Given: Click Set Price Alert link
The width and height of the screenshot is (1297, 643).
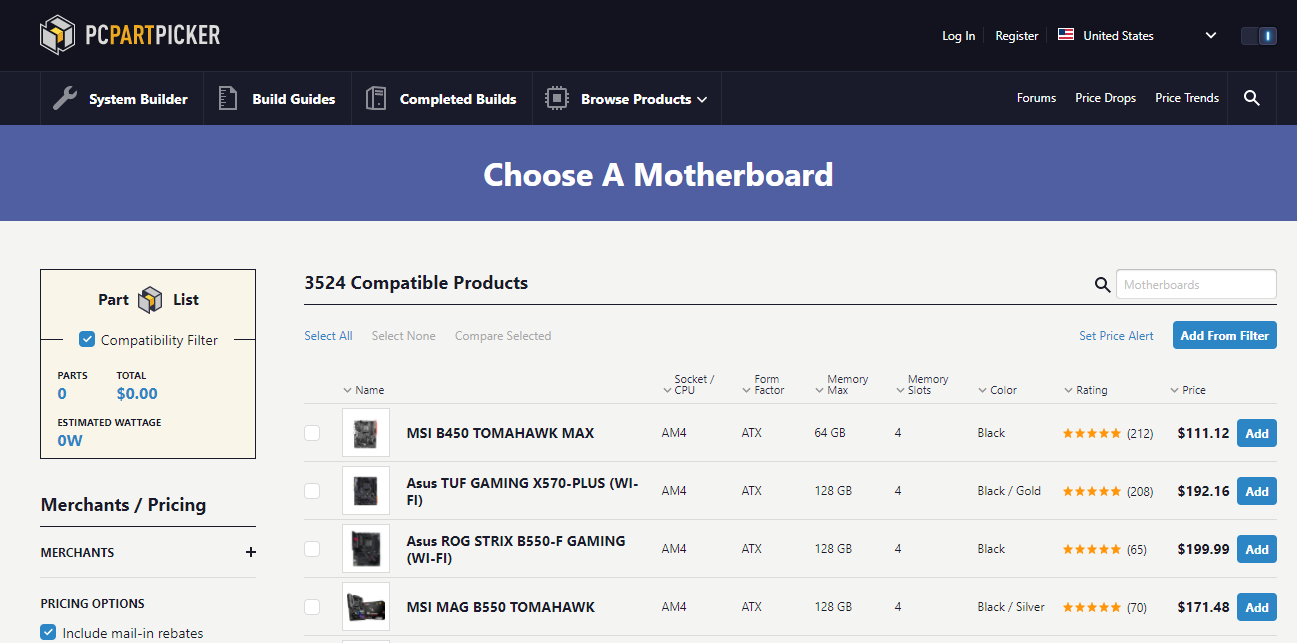Looking at the screenshot, I should pos(1116,336).
